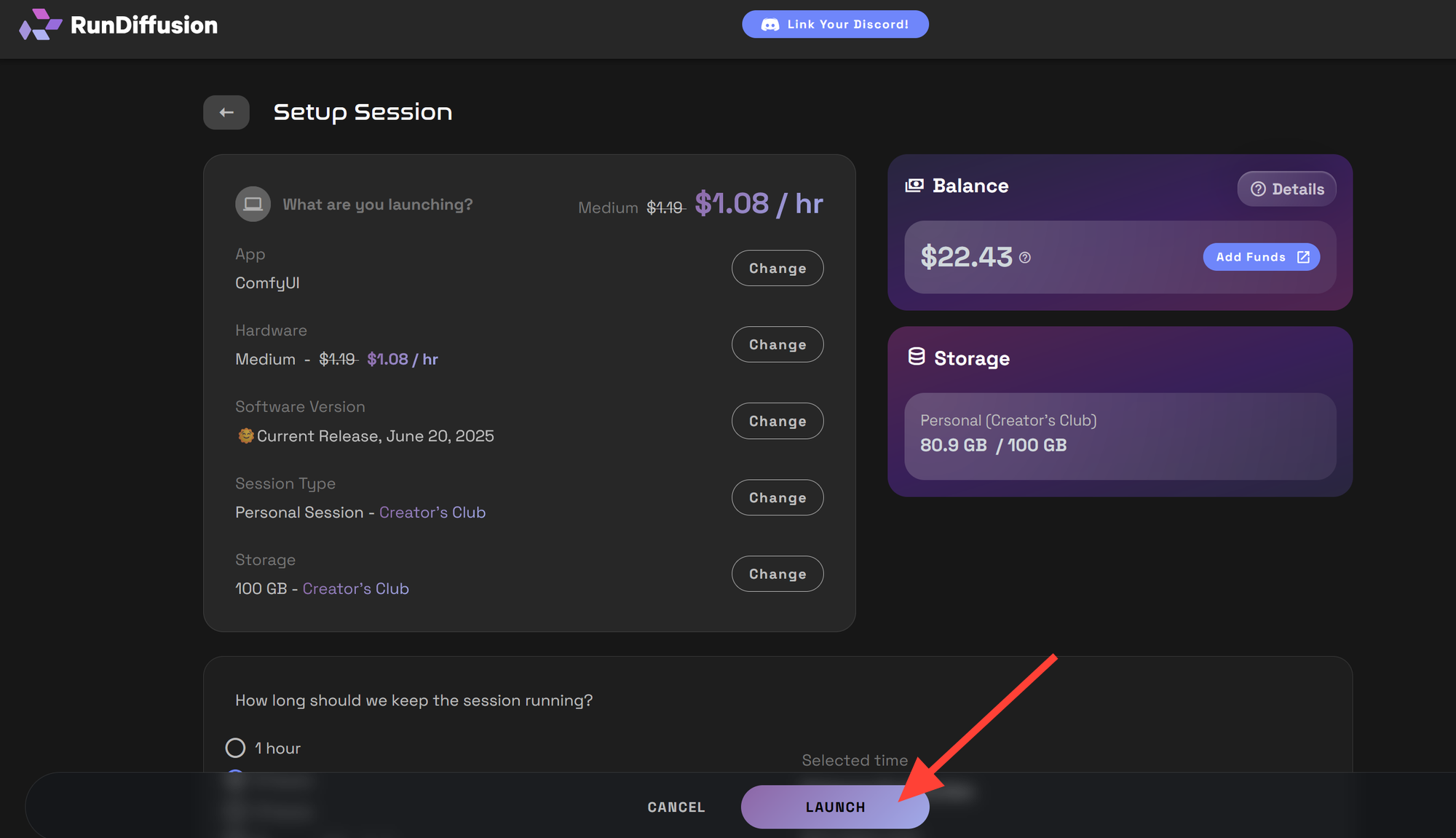
Task: Change the Hardware from Medium
Action: point(778,344)
